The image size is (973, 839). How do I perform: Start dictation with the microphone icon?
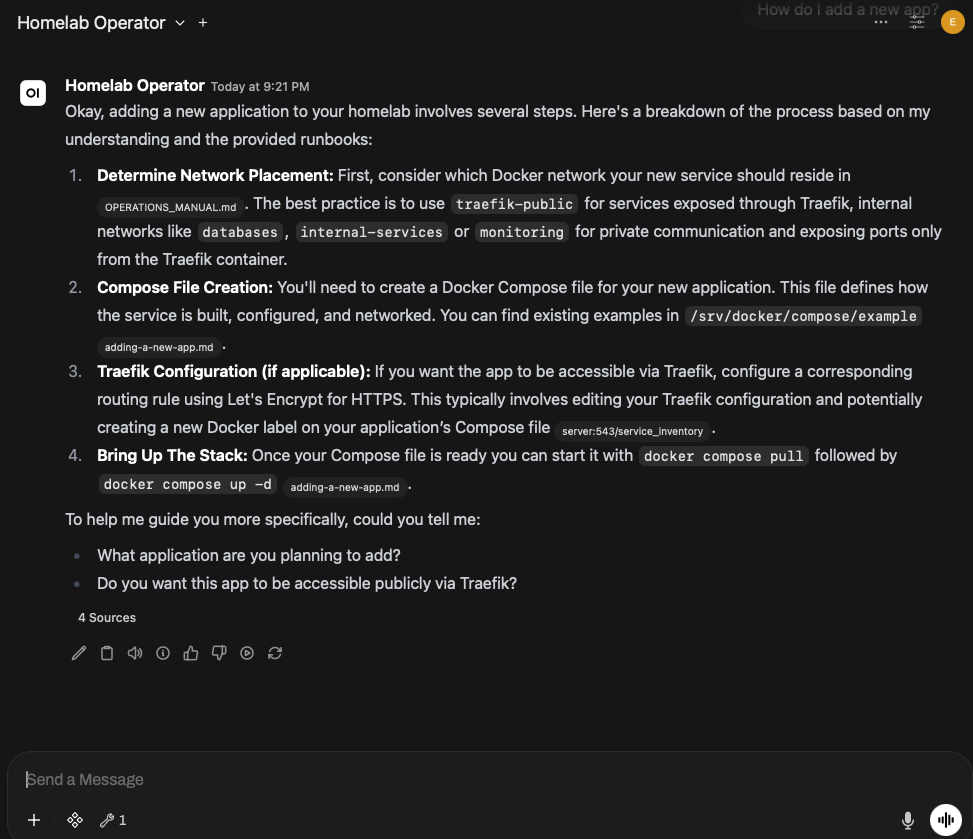(907, 820)
